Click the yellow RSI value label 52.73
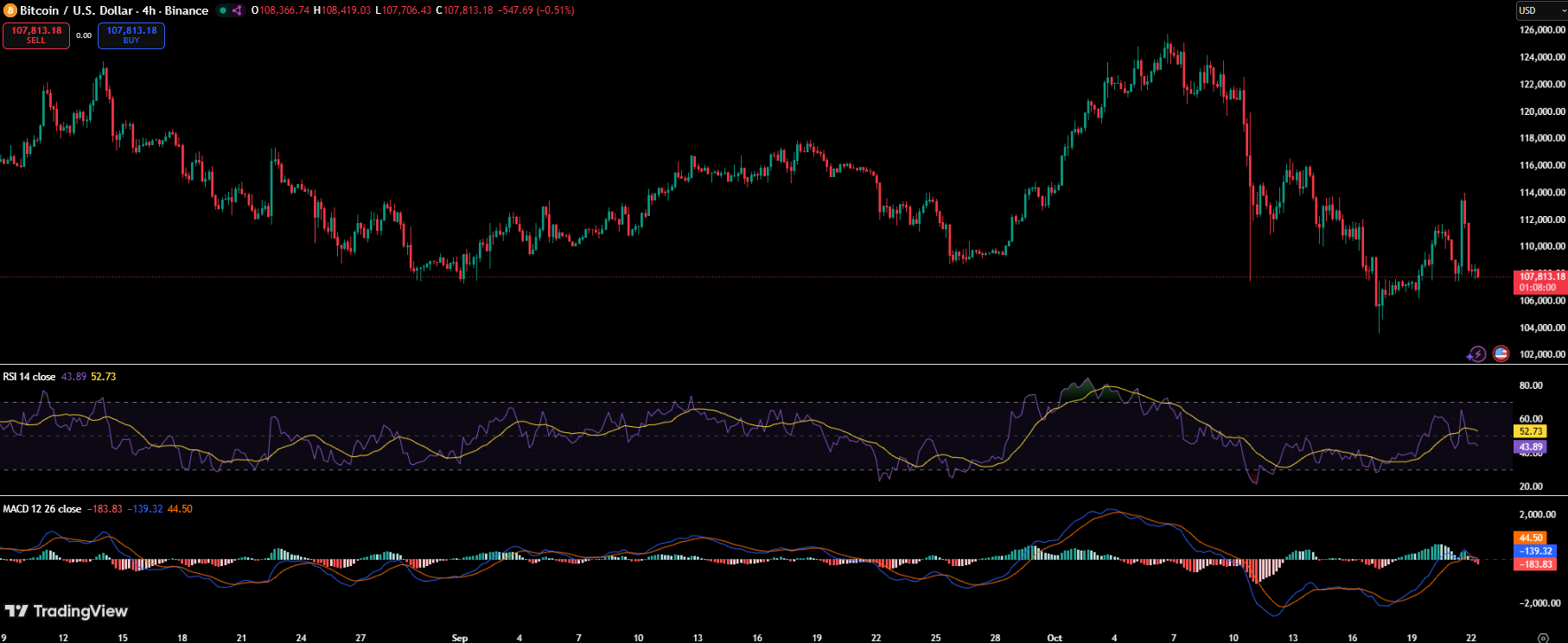This screenshot has height=643, width=1568. click(x=1531, y=431)
